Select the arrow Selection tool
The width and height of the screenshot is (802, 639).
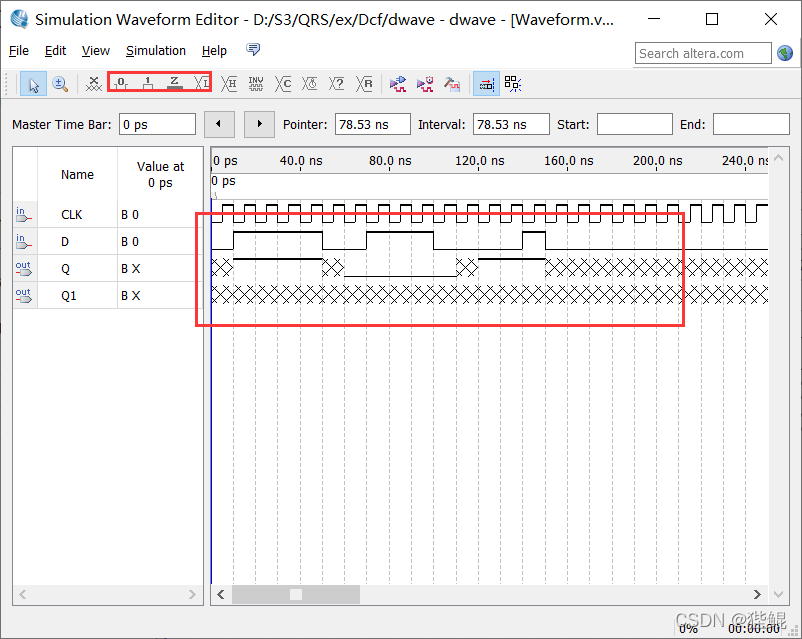pos(33,84)
